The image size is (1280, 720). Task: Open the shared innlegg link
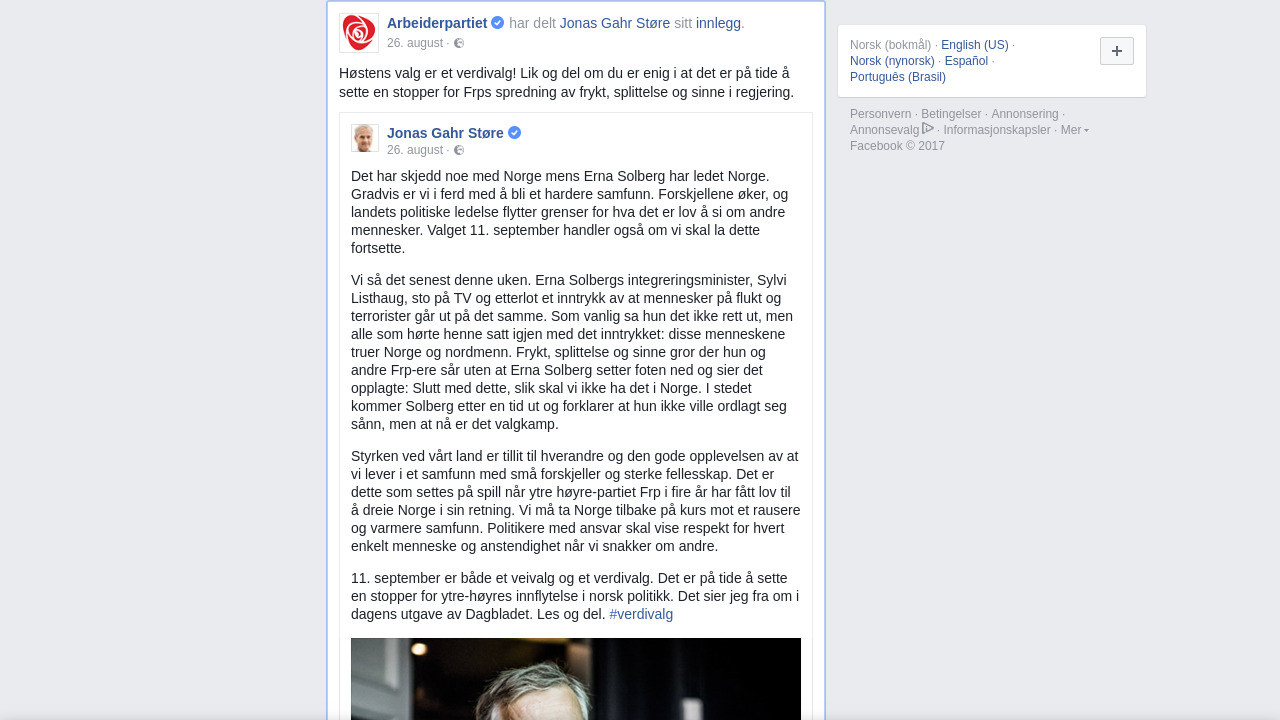718,23
